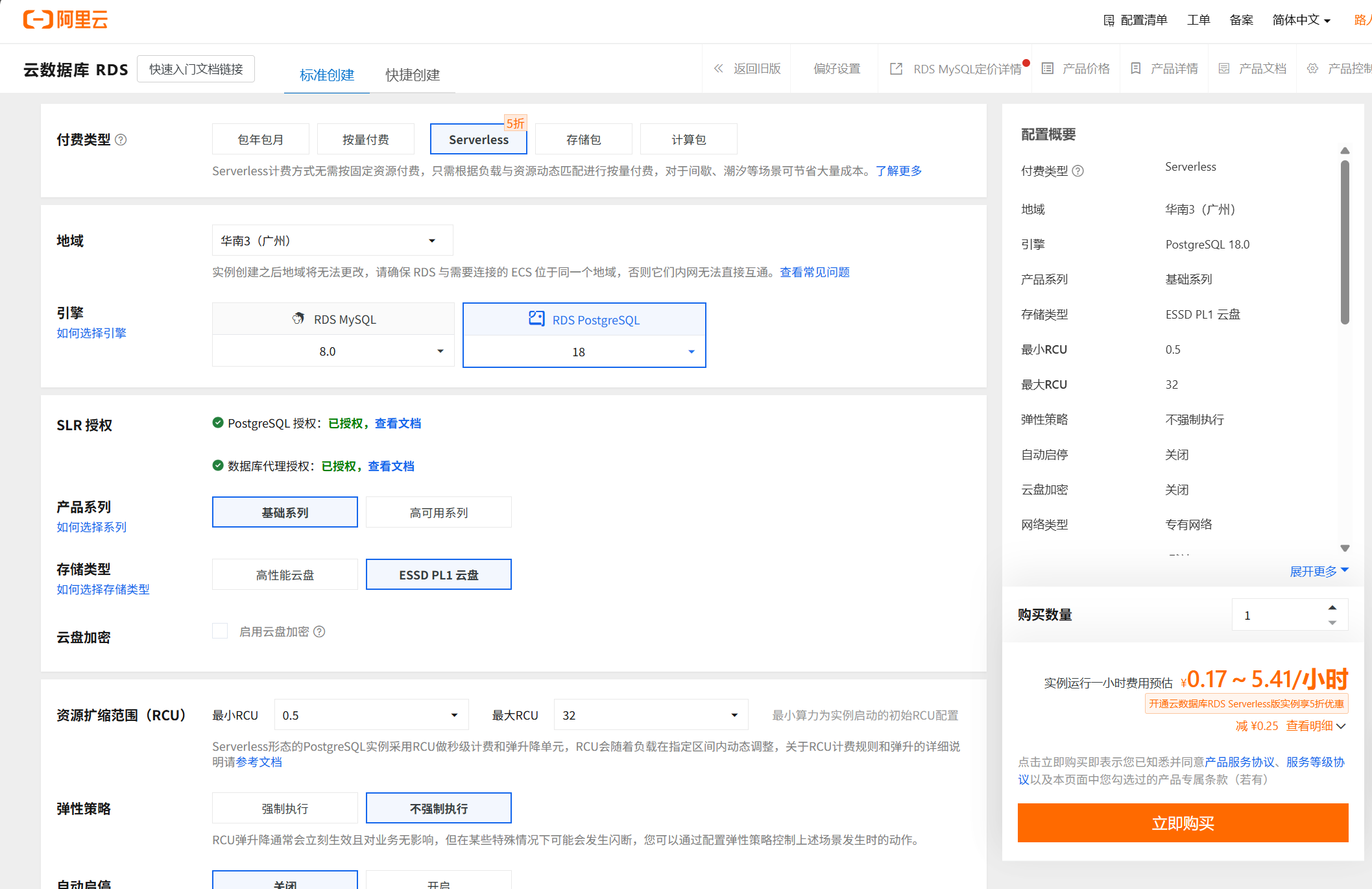
Task: Select ESSD PL1 云盘 storage type
Action: coord(439,574)
